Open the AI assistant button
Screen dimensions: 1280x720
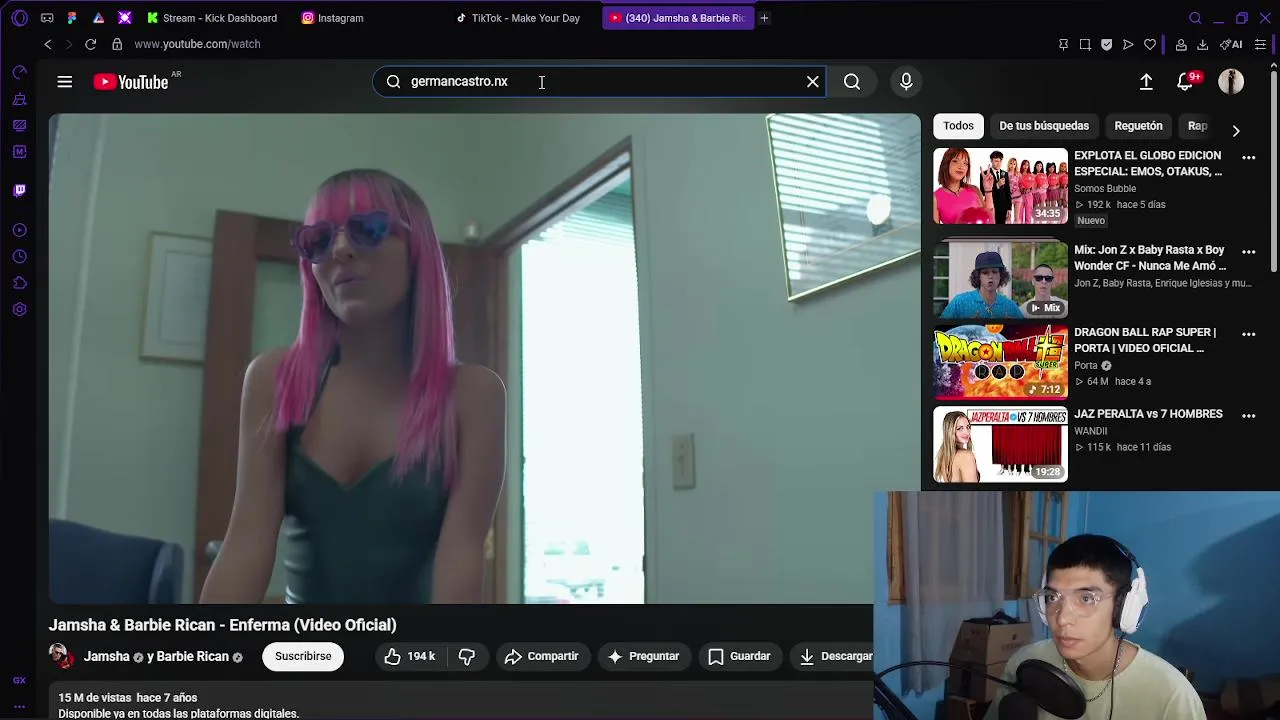point(1231,44)
